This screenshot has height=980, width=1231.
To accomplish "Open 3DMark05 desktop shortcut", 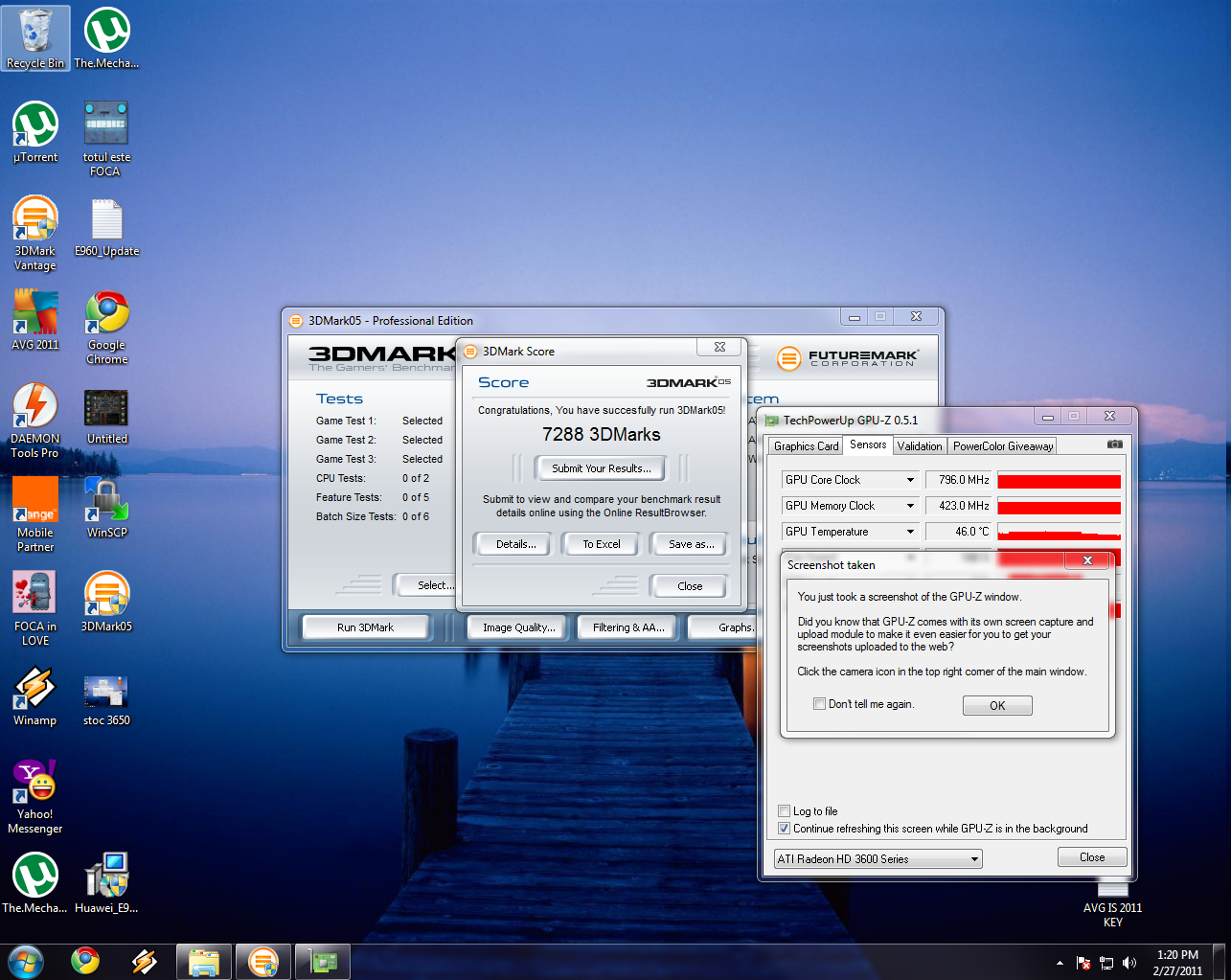I will [x=106, y=602].
